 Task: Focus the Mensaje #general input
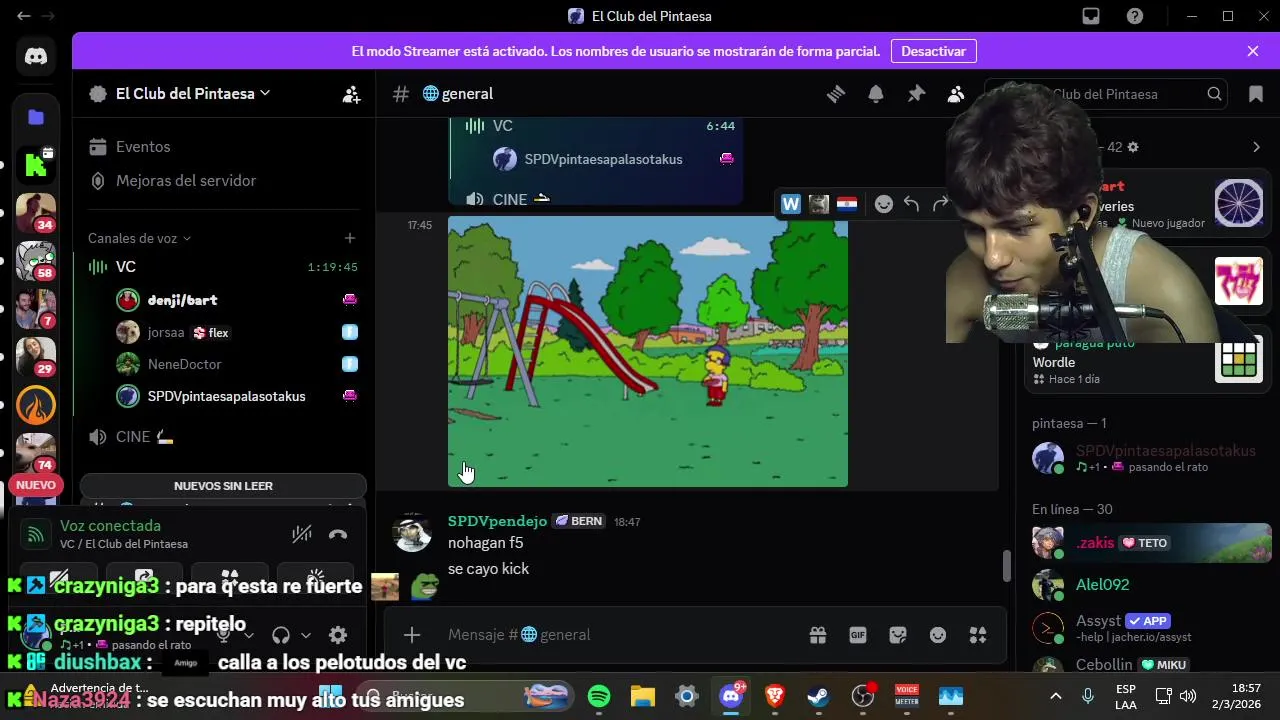[x=620, y=635]
